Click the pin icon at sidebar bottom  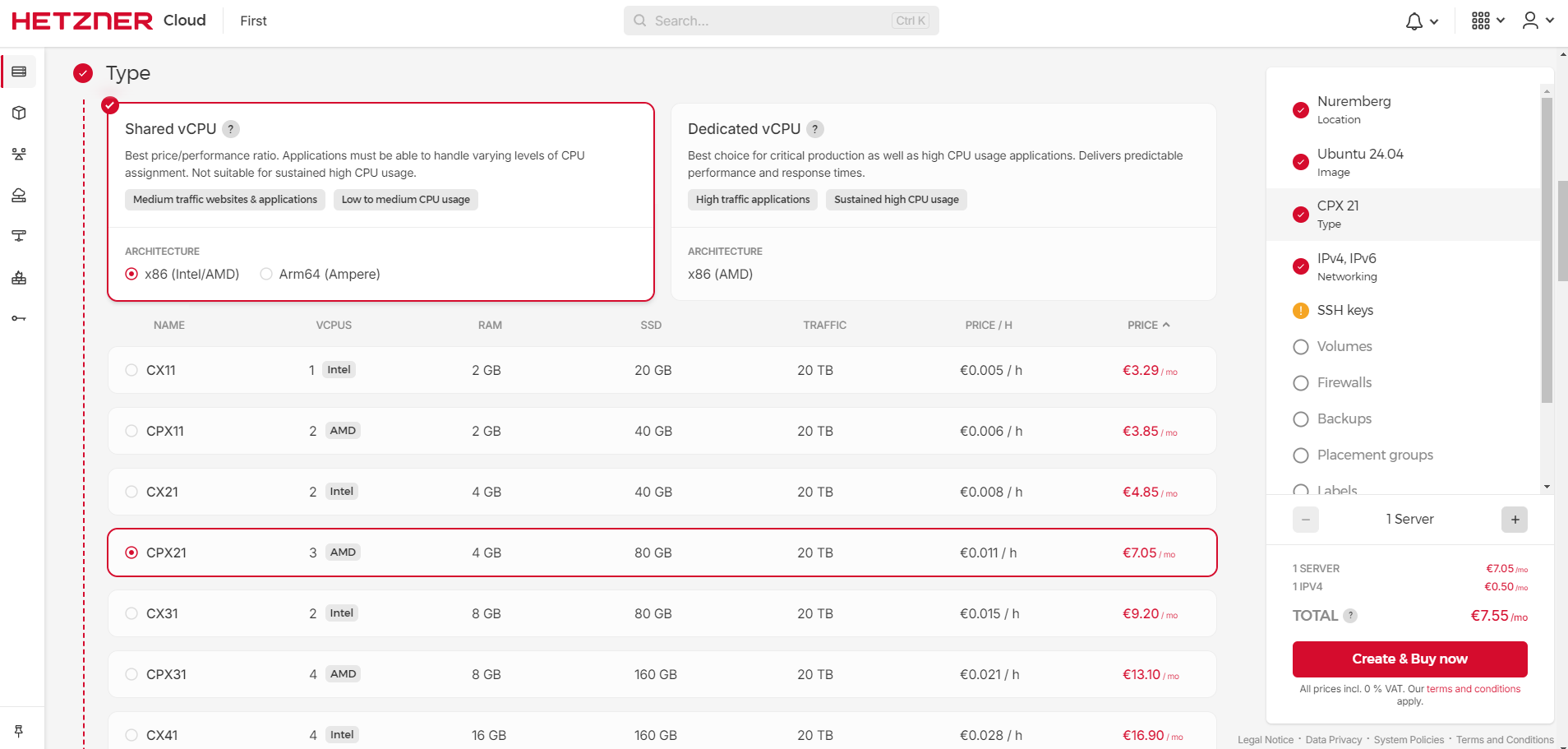(x=19, y=731)
